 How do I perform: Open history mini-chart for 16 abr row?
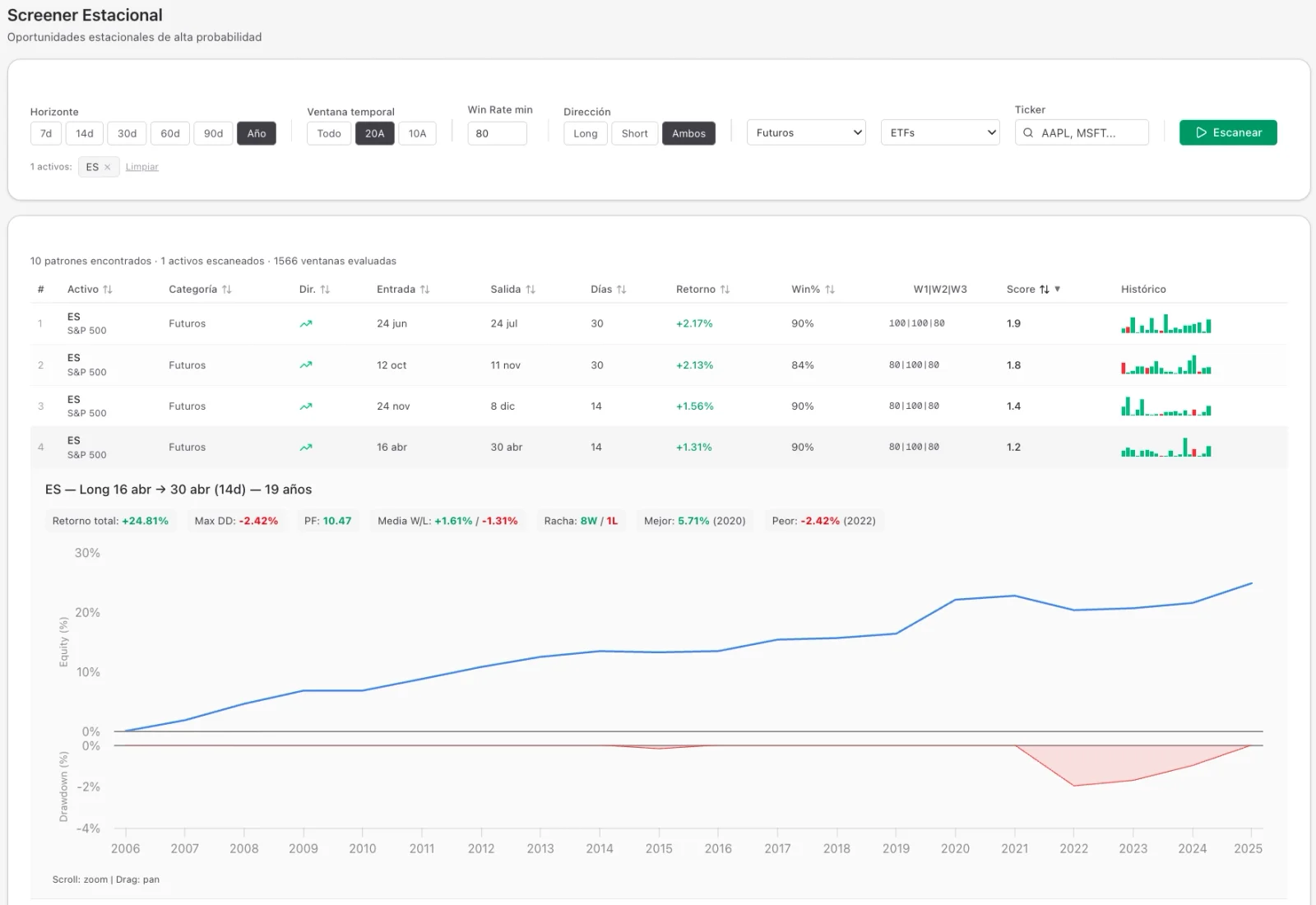pyautogui.click(x=1166, y=447)
